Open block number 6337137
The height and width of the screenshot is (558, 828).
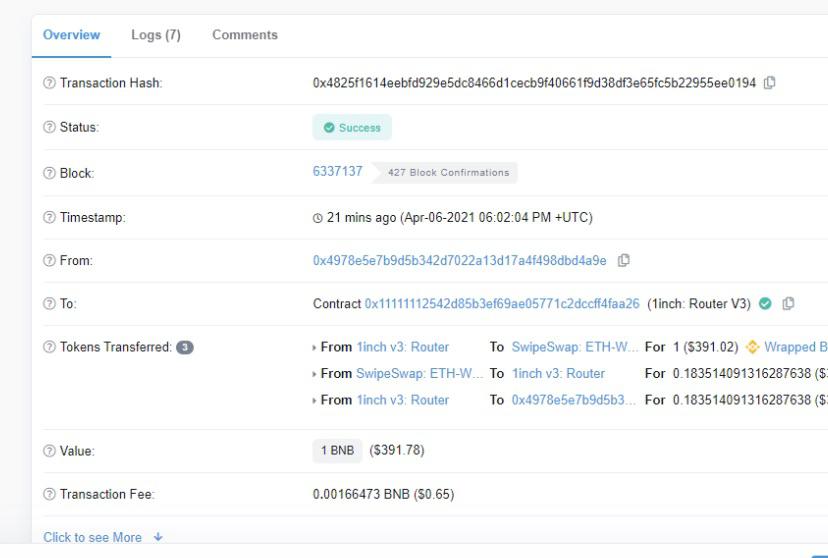pyautogui.click(x=337, y=172)
